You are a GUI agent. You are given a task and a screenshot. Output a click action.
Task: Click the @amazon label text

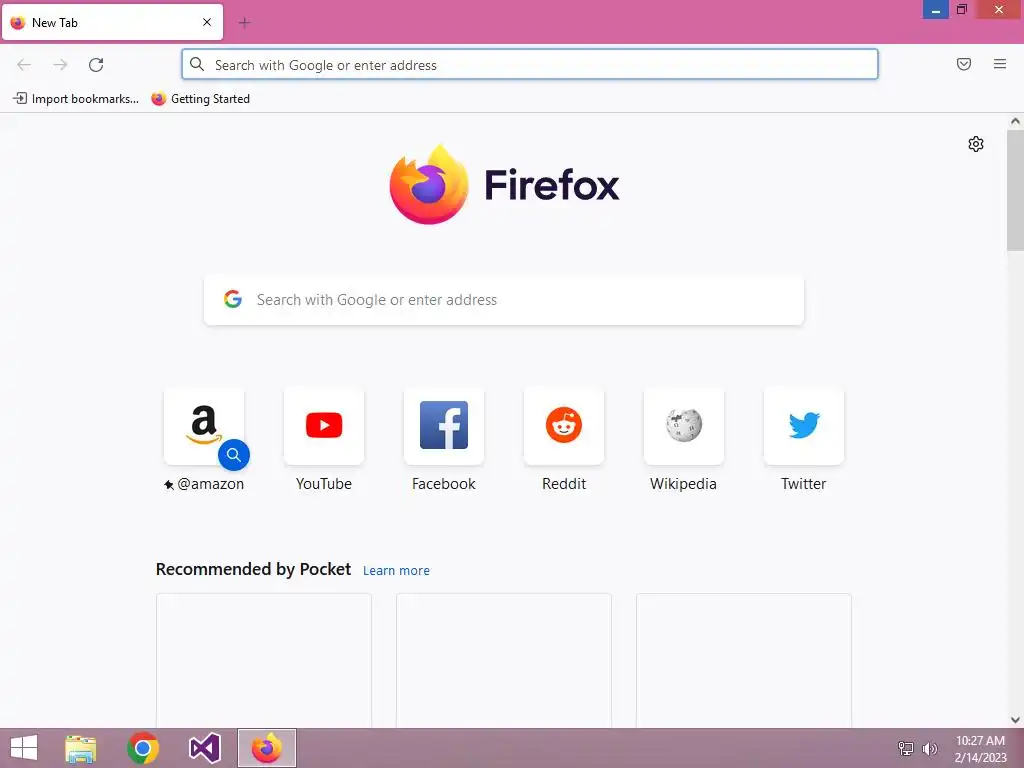pyautogui.click(x=210, y=484)
